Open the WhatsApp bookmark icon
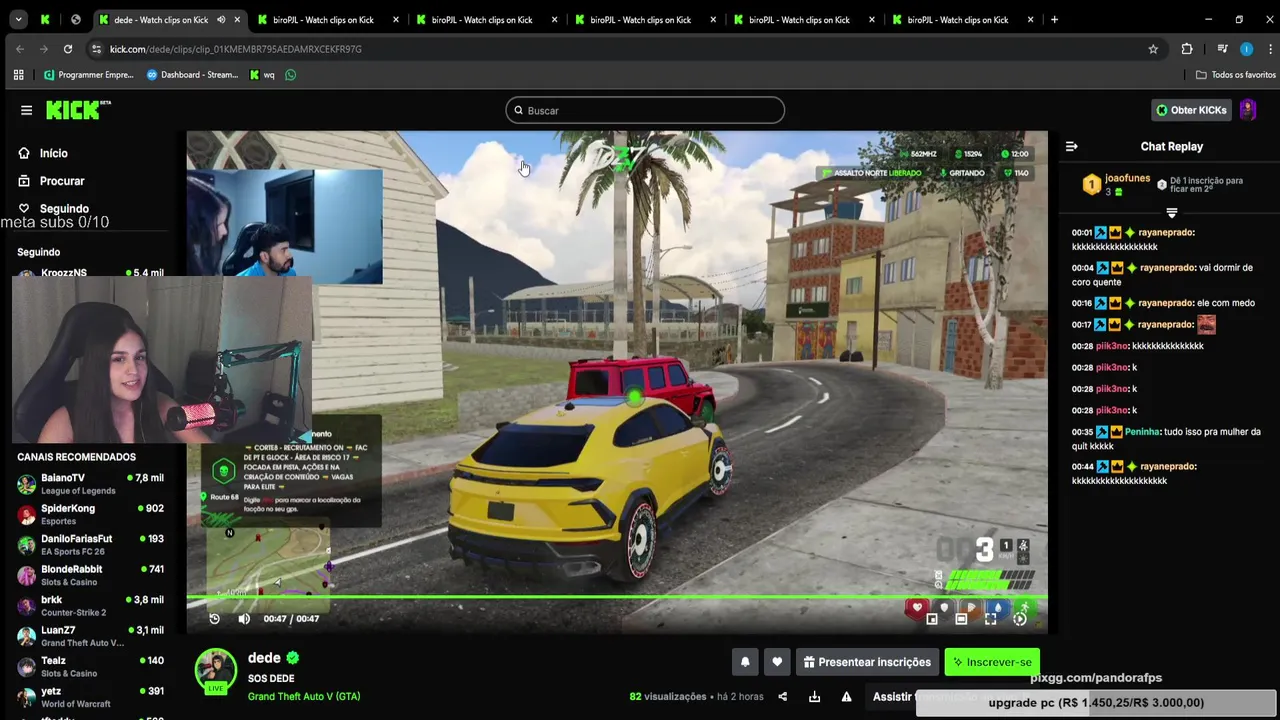 [x=291, y=75]
